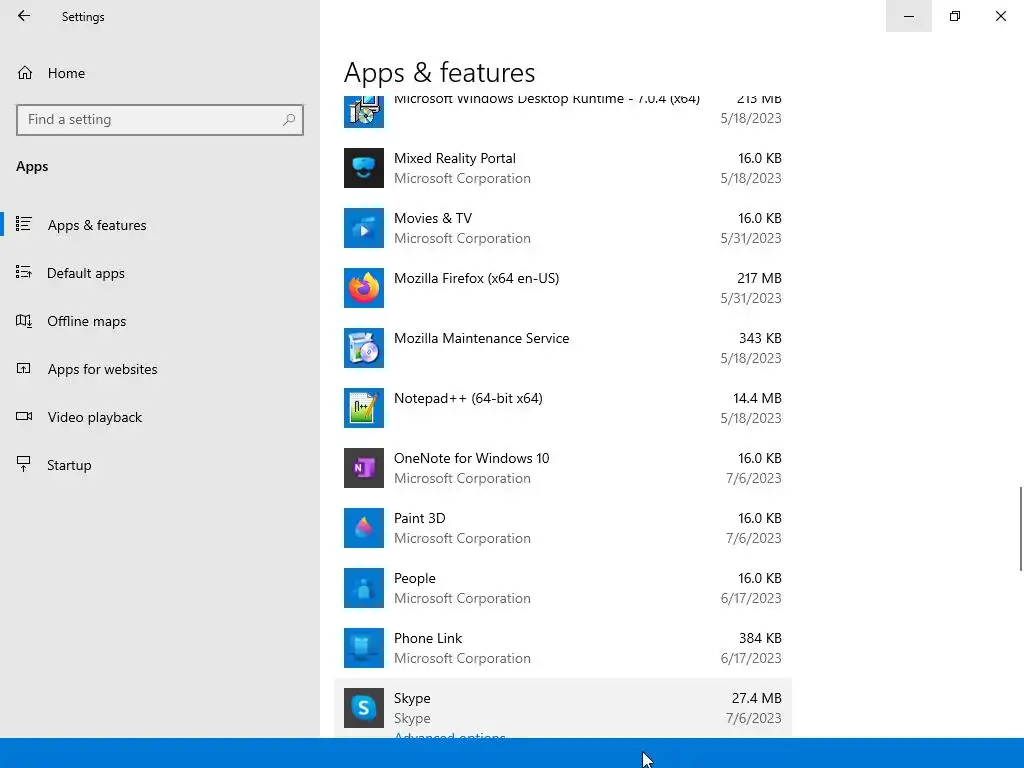Select Notepad++ (64-bit x64) entry
This screenshot has width=1024, height=768.
pyautogui.click(x=563, y=408)
